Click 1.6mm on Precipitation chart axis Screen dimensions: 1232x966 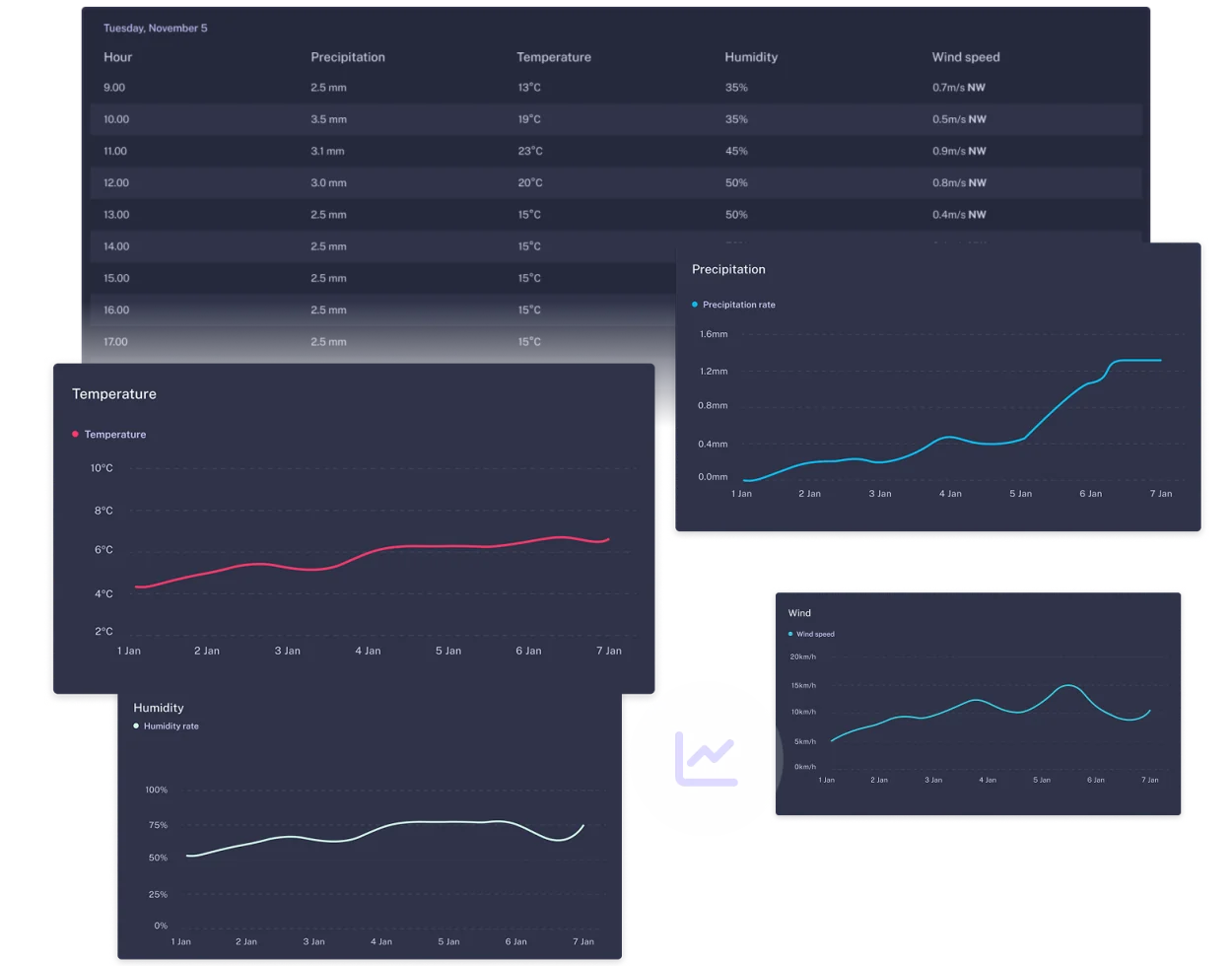tap(714, 334)
